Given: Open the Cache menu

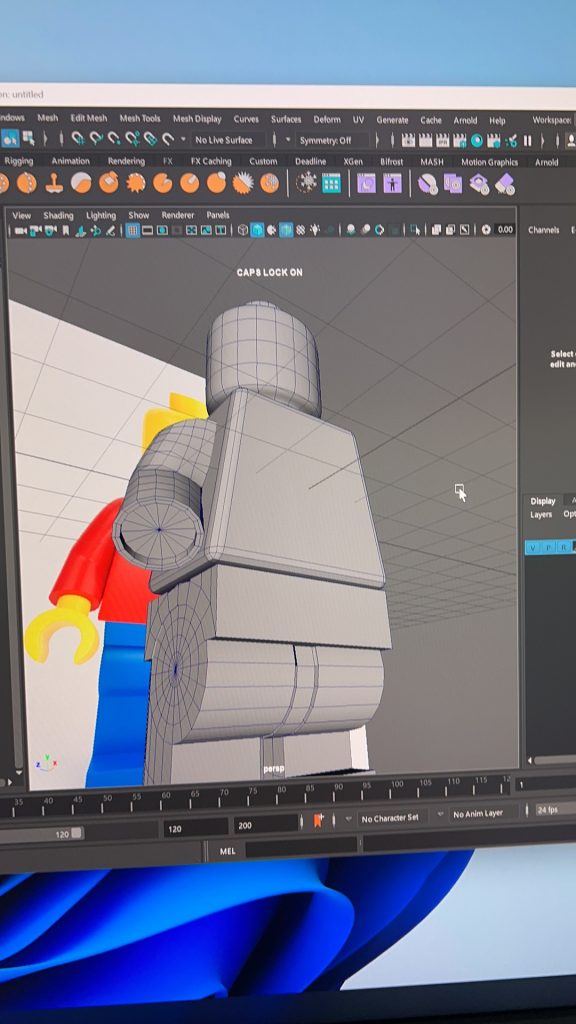Looking at the screenshot, I should (x=431, y=120).
